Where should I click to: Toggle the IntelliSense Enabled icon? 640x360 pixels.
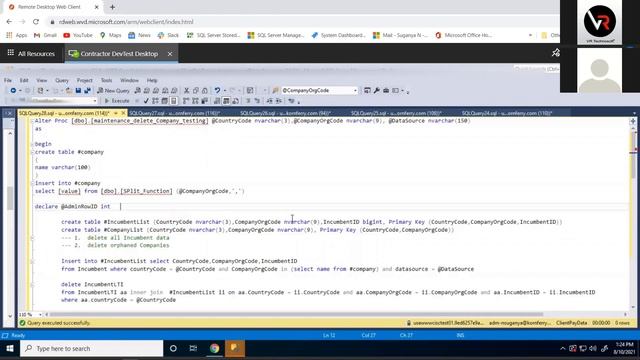click(x=173, y=101)
